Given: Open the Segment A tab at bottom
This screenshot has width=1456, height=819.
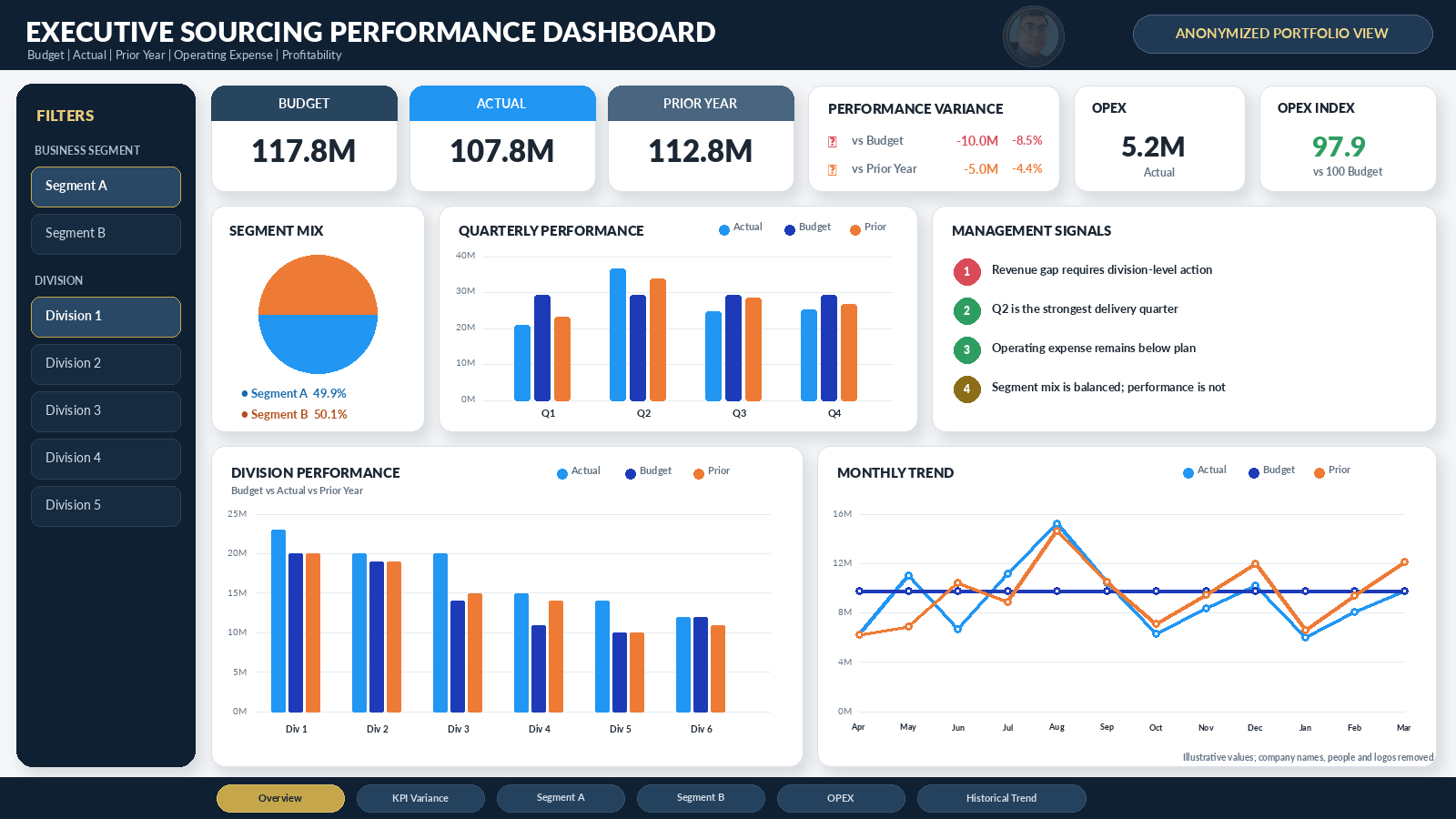Looking at the screenshot, I should 561,798.
